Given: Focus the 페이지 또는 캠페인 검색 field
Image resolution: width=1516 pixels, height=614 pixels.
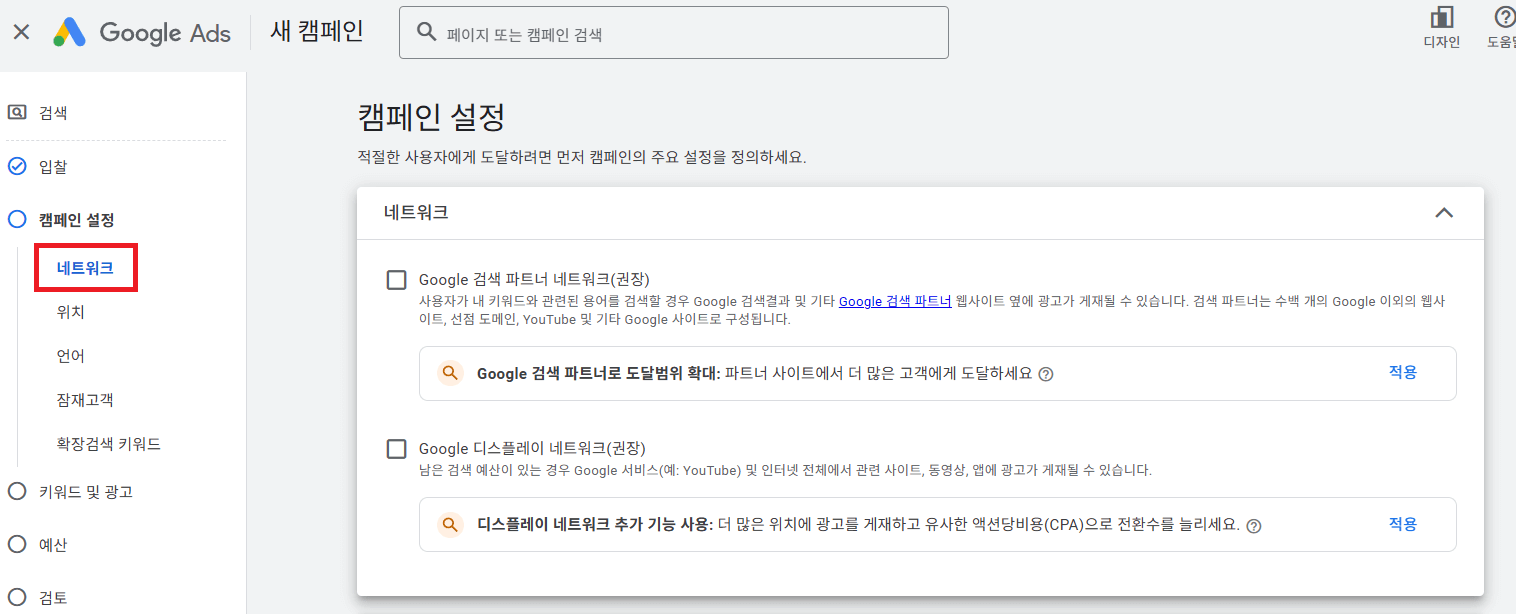Looking at the screenshot, I should pyautogui.click(x=673, y=33).
